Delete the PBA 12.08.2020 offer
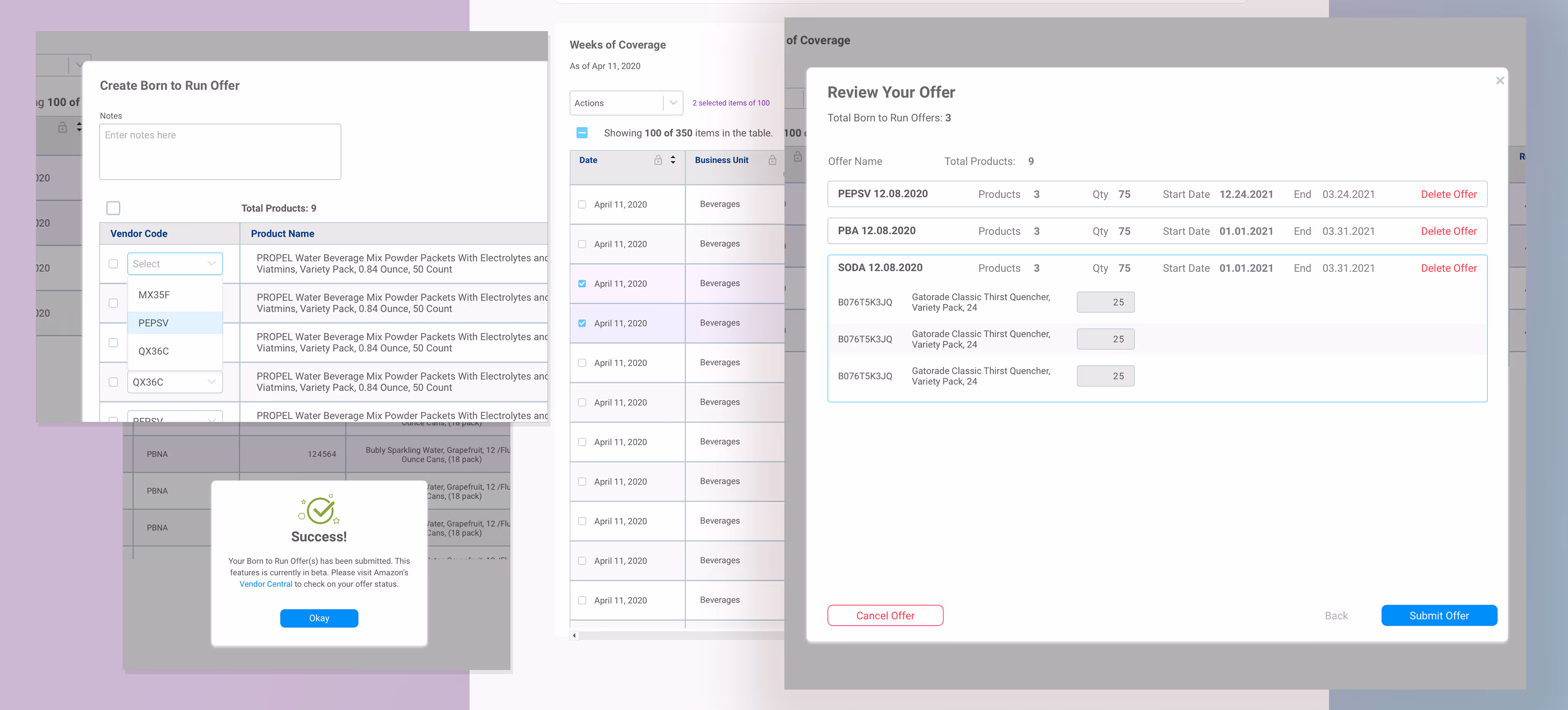 click(1448, 231)
